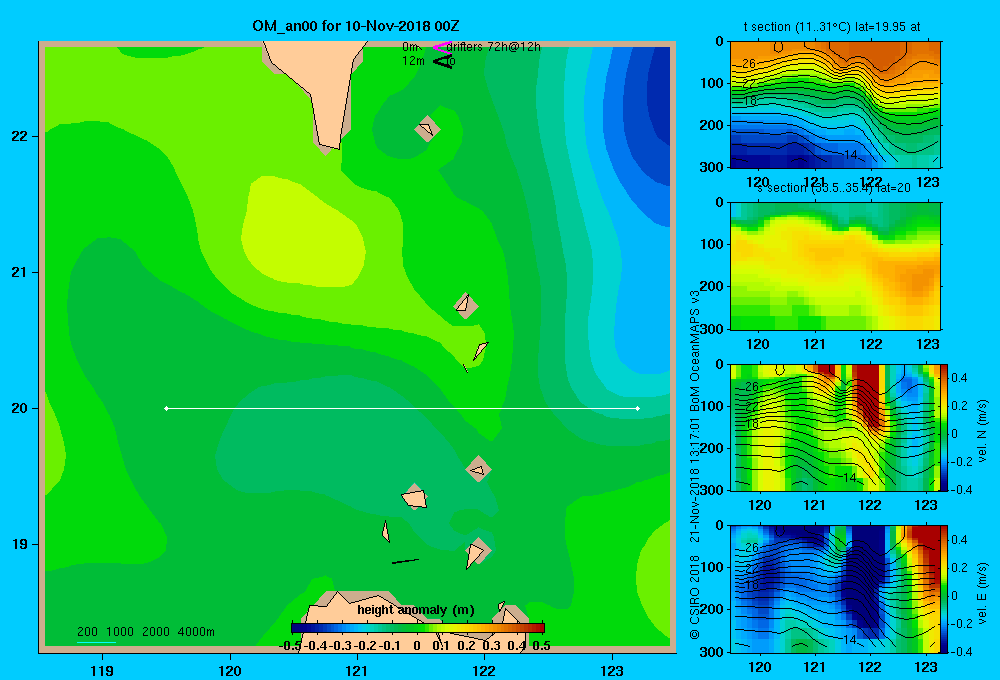Click the 't section (11..31°C) lat=19.95' title
1000x680 pixels.
coord(832,27)
